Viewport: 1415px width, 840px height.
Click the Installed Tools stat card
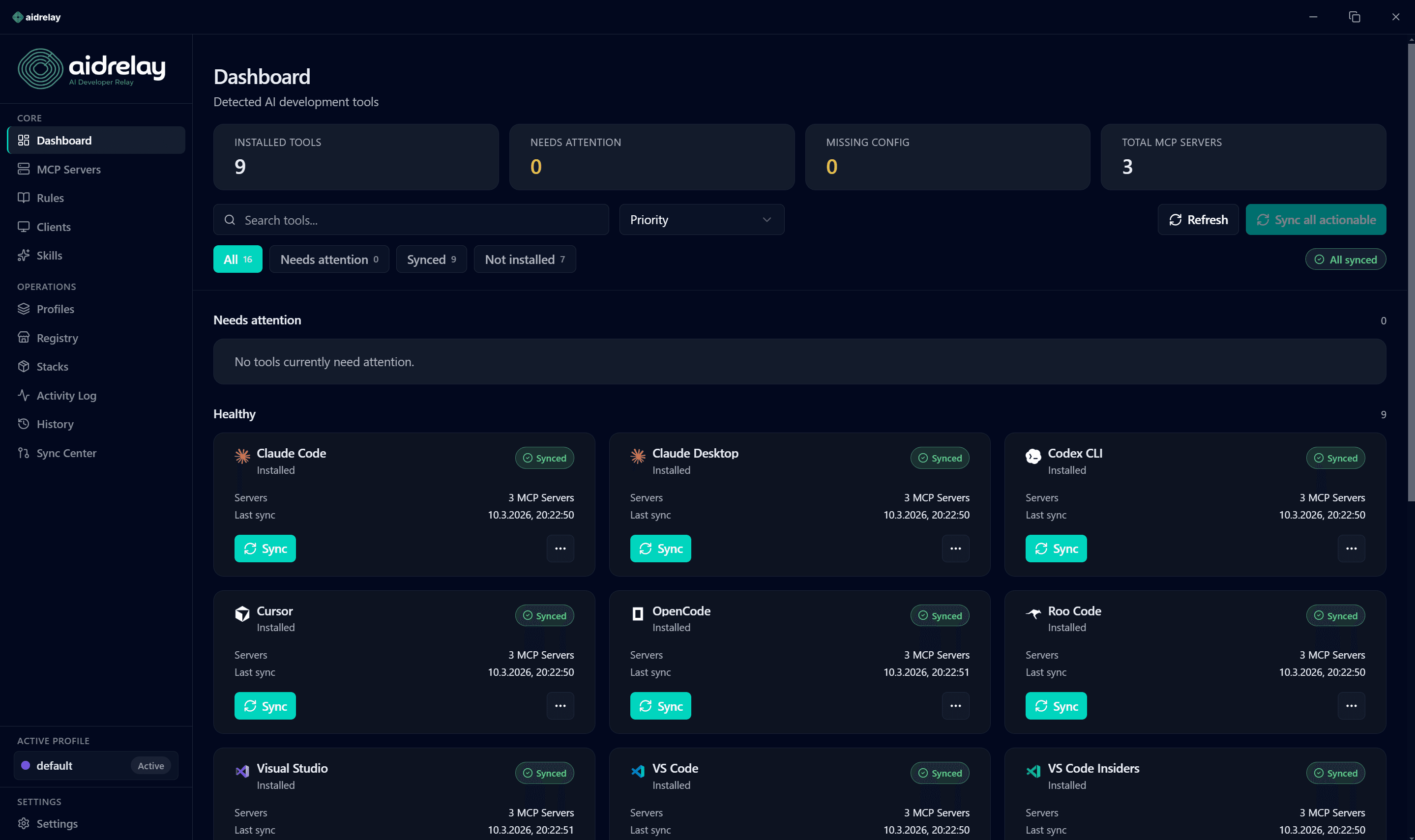pyautogui.click(x=355, y=157)
